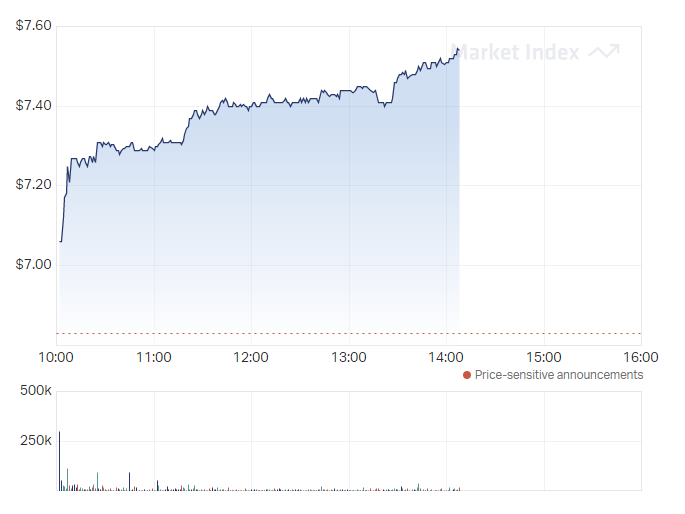Viewport: 685px width, 514px height.
Task: Select the $7.20 price axis label
Action: (x=34, y=184)
